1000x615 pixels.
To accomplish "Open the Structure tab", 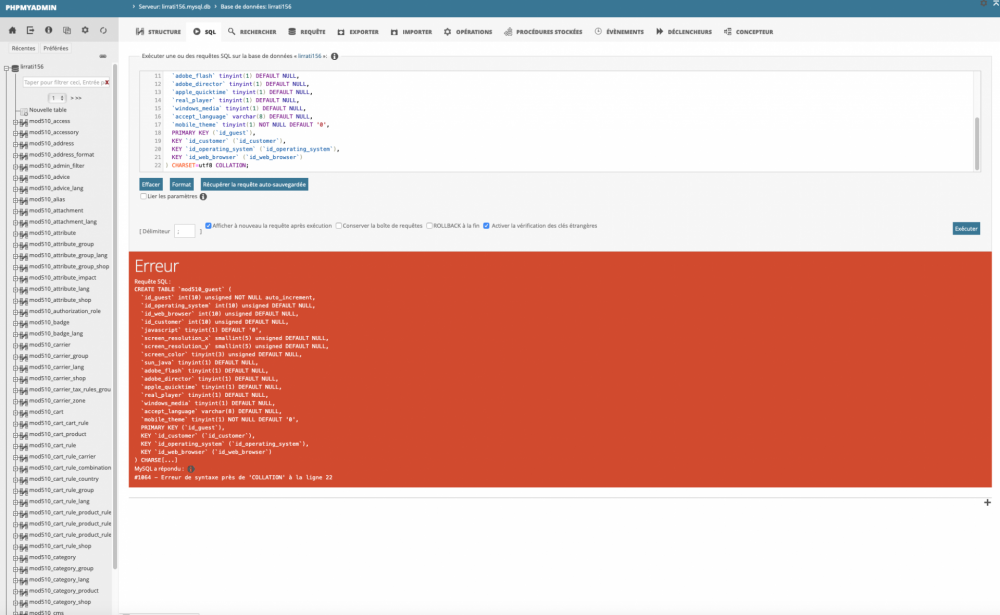I will (158, 31).
